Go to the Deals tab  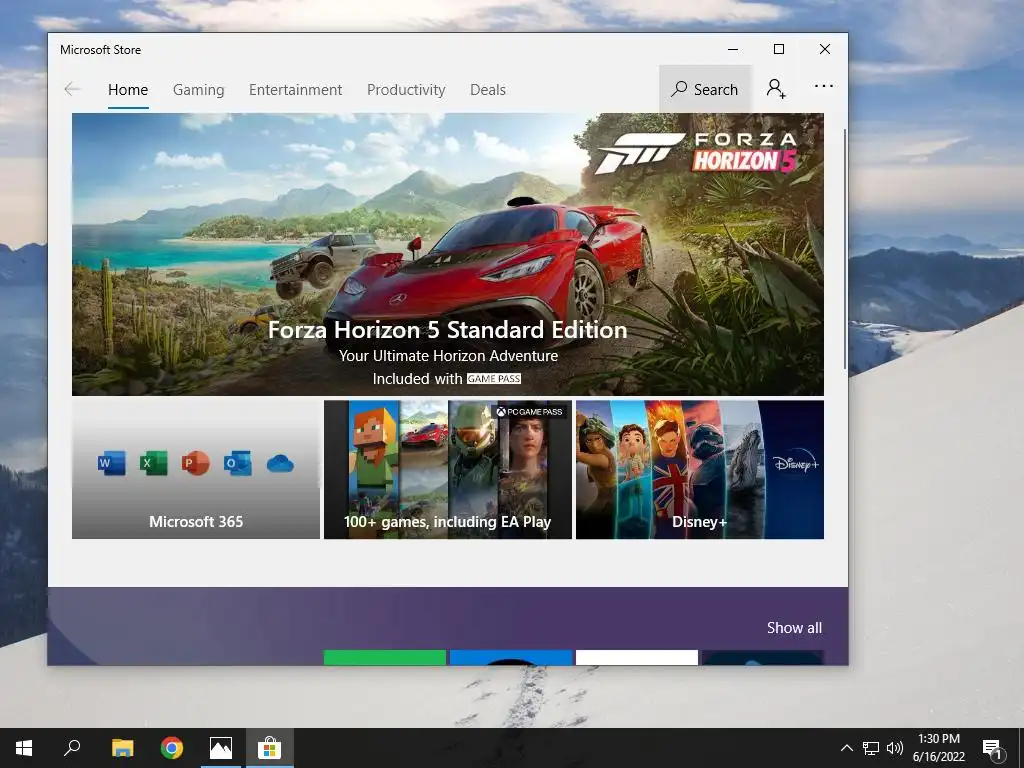click(x=488, y=89)
